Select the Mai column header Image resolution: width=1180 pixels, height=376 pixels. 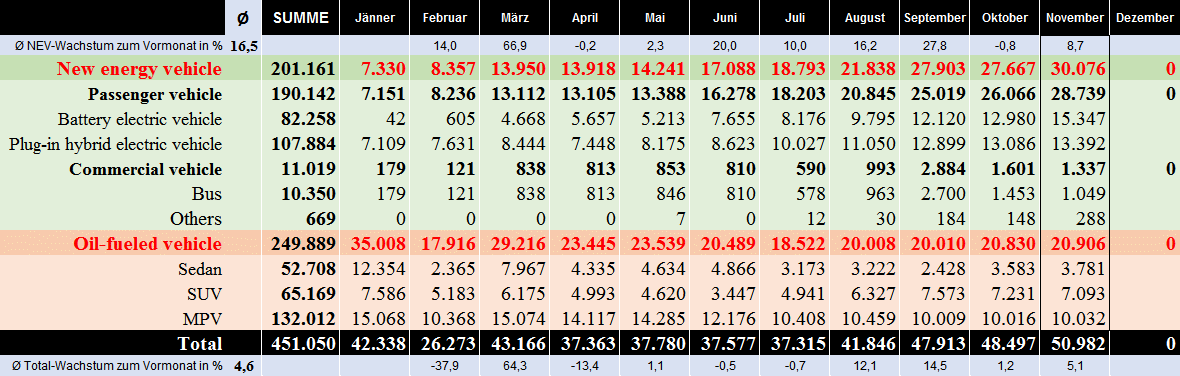click(x=654, y=17)
